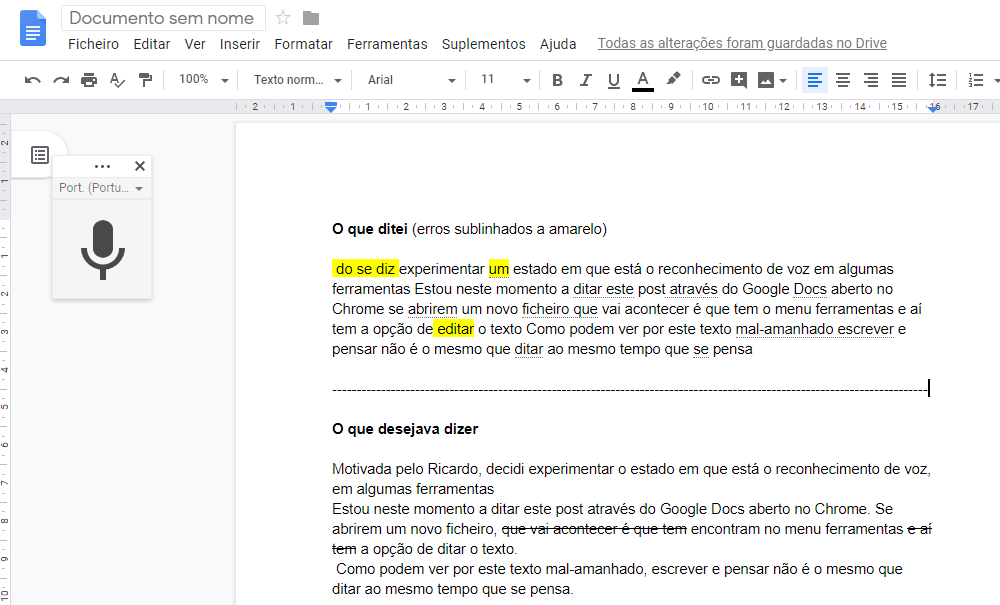
Task: Open the zoom 100% dropdown
Action: click(203, 80)
